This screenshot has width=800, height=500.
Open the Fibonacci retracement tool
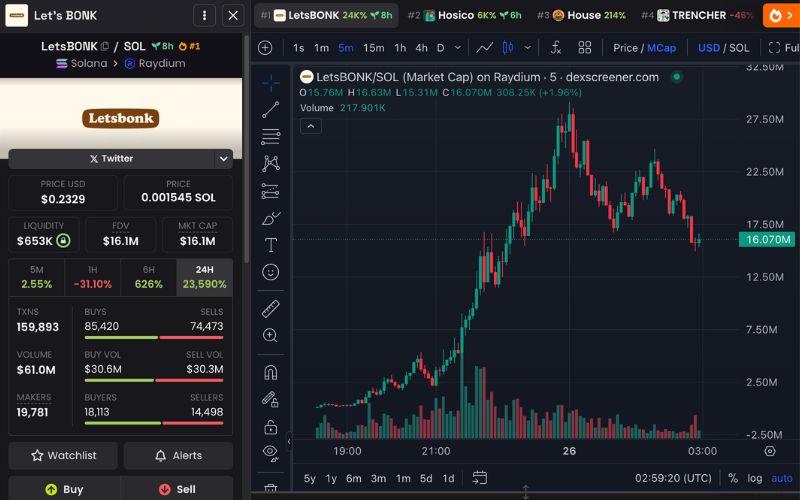[271, 137]
